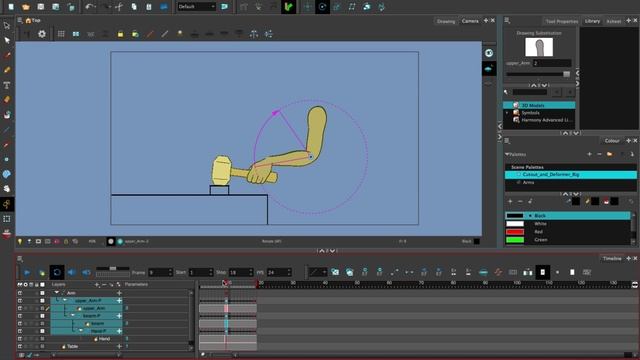Add a palette with Palettes plus icon
Image resolution: width=640 pixels, height=360 pixels.
(x=589, y=154)
